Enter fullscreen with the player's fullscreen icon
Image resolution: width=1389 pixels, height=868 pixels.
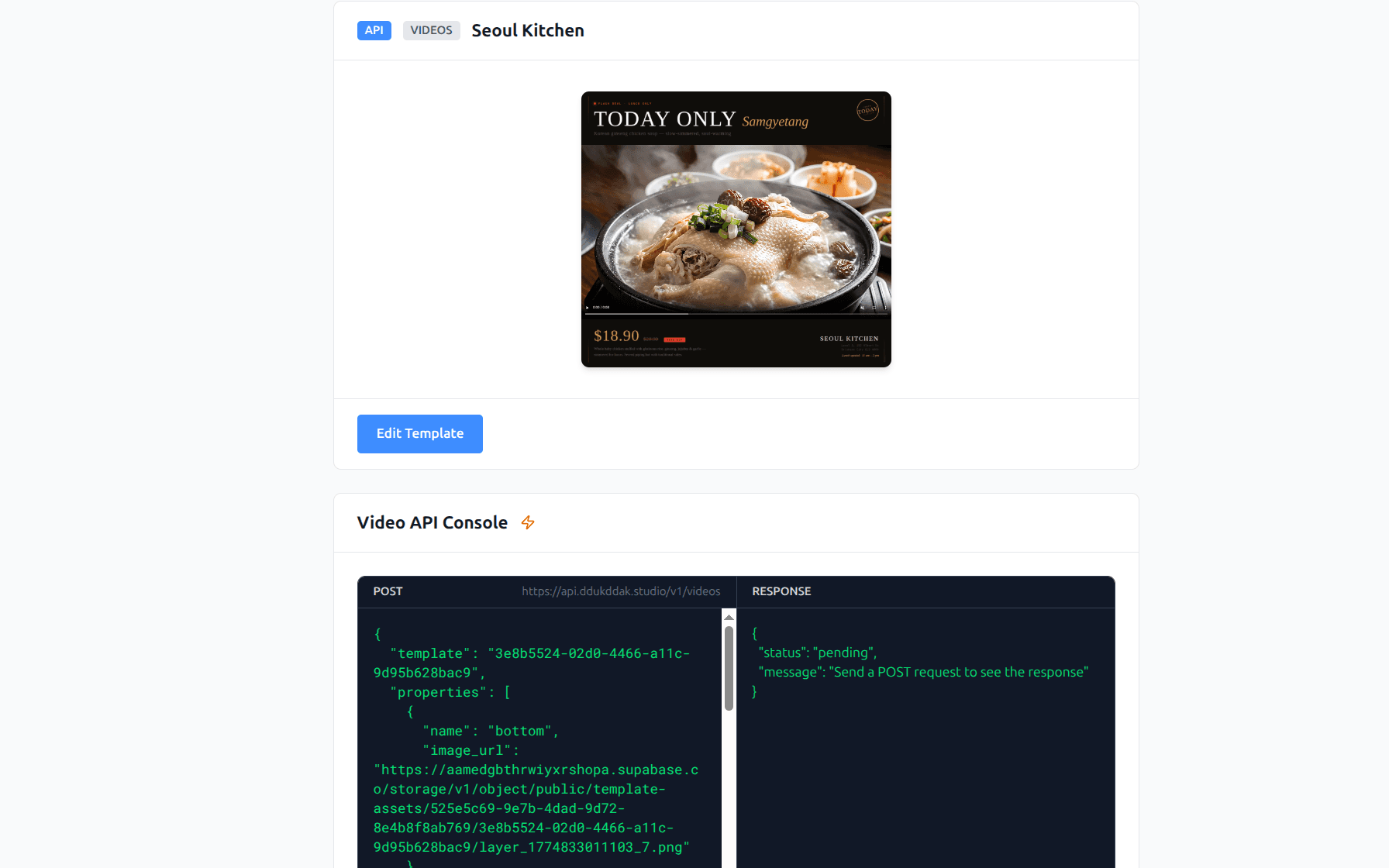[x=874, y=308]
